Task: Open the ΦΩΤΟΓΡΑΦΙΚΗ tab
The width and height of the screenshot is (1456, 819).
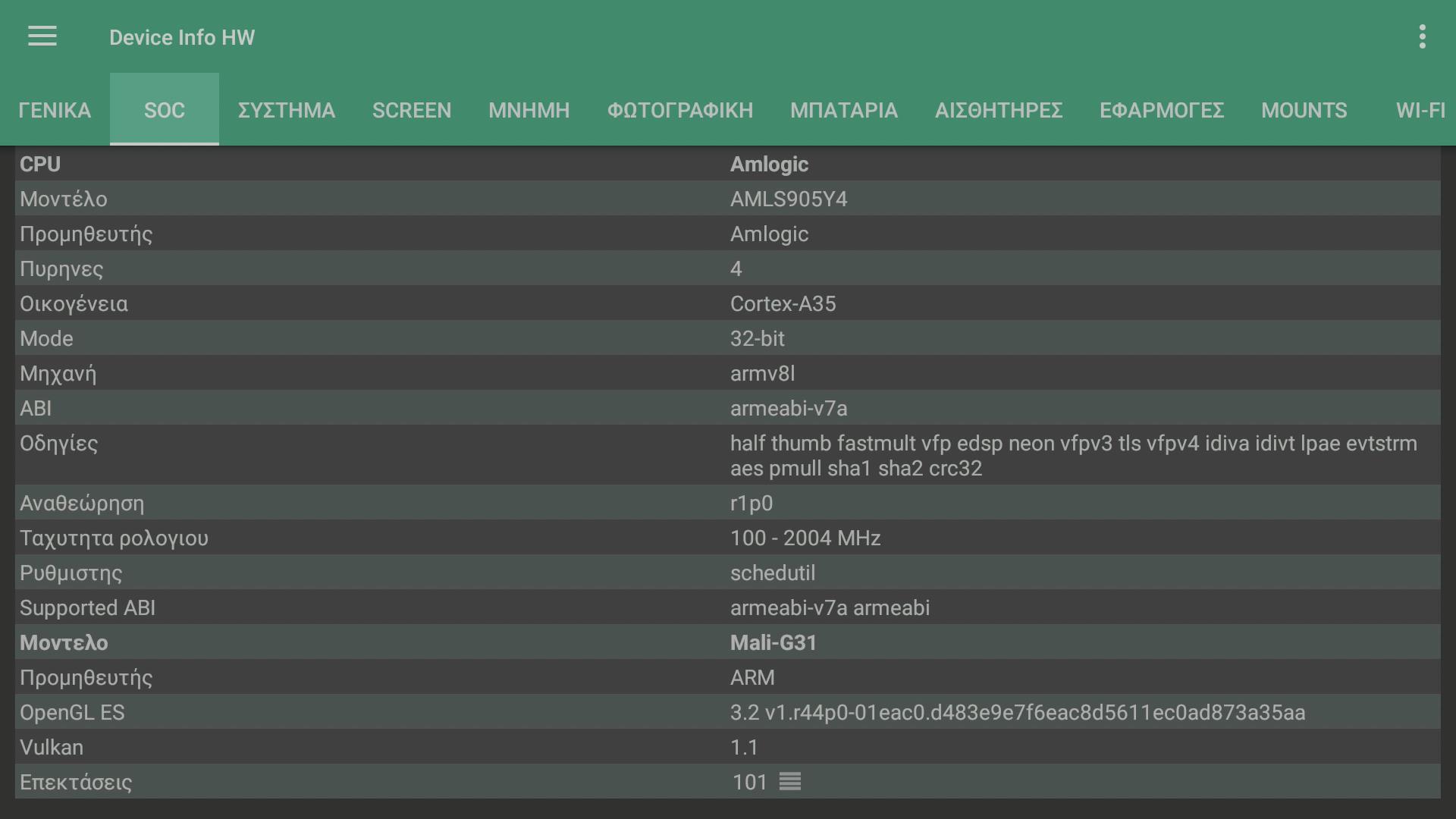Action: click(679, 110)
